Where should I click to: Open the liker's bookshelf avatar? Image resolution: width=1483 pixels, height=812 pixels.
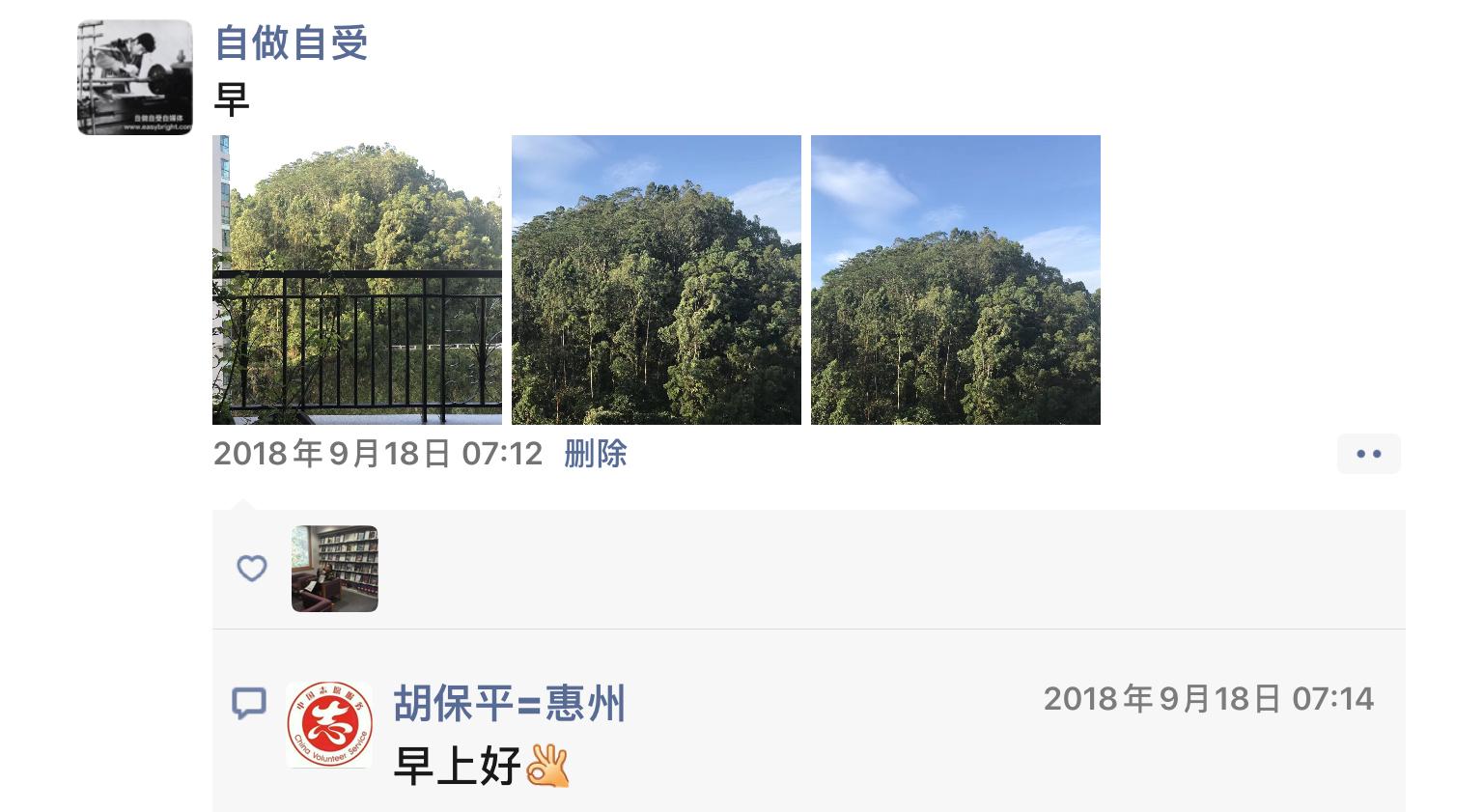pos(335,569)
